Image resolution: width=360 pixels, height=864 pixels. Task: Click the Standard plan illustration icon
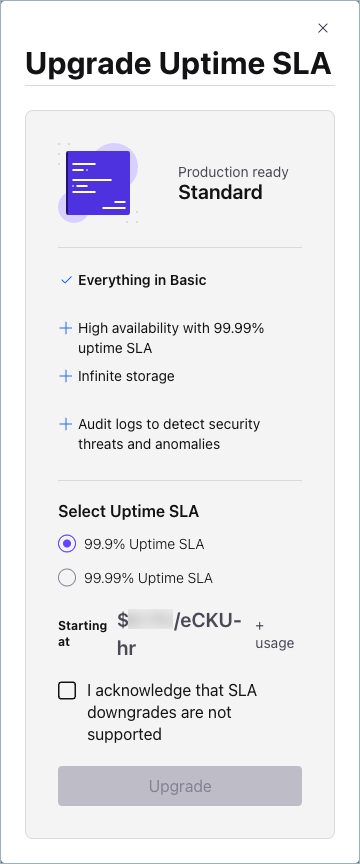98,182
